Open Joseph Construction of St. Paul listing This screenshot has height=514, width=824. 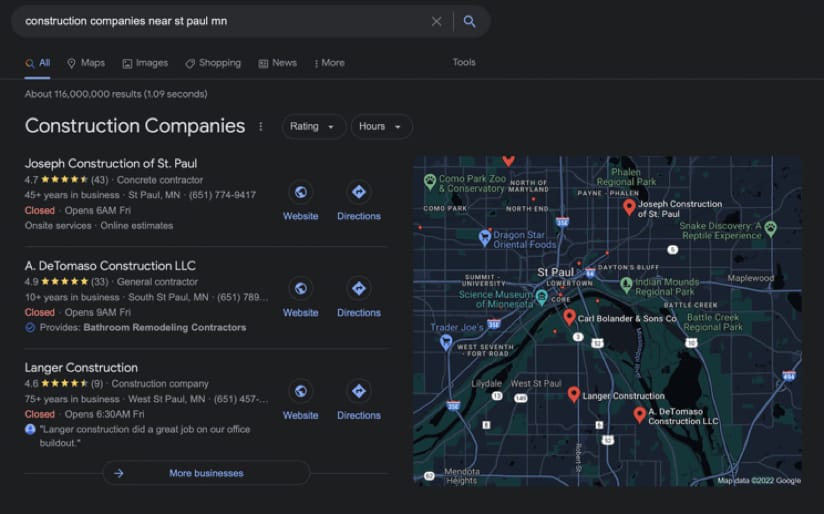[x=111, y=163]
